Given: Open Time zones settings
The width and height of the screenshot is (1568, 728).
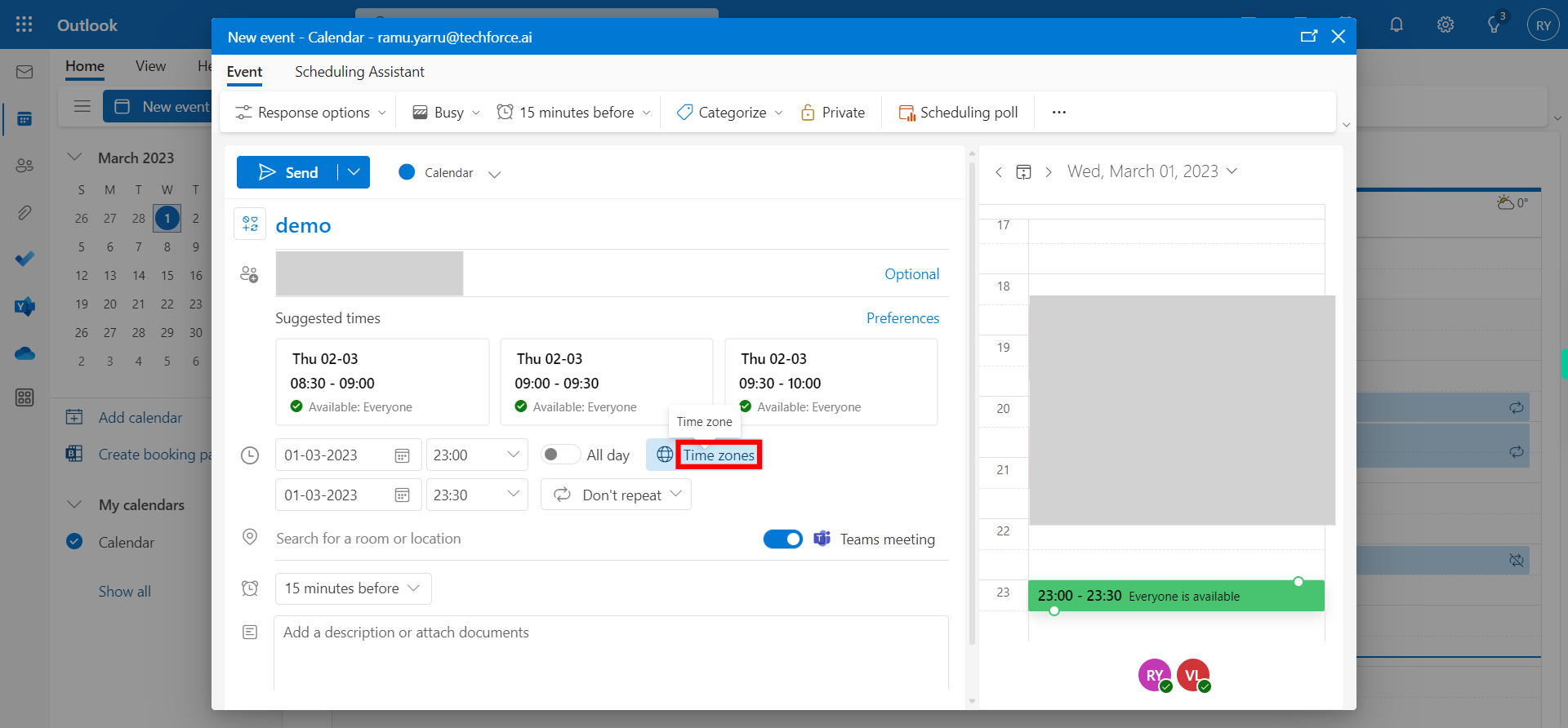Looking at the screenshot, I should [x=719, y=455].
